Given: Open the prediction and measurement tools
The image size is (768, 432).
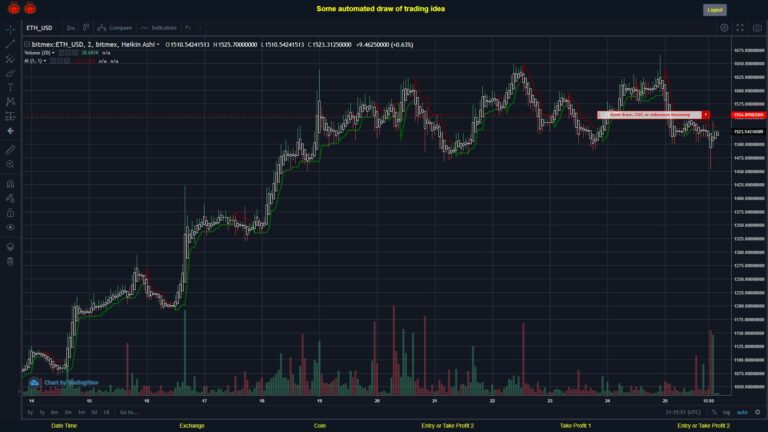Looking at the screenshot, I should (x=10, y=117).
